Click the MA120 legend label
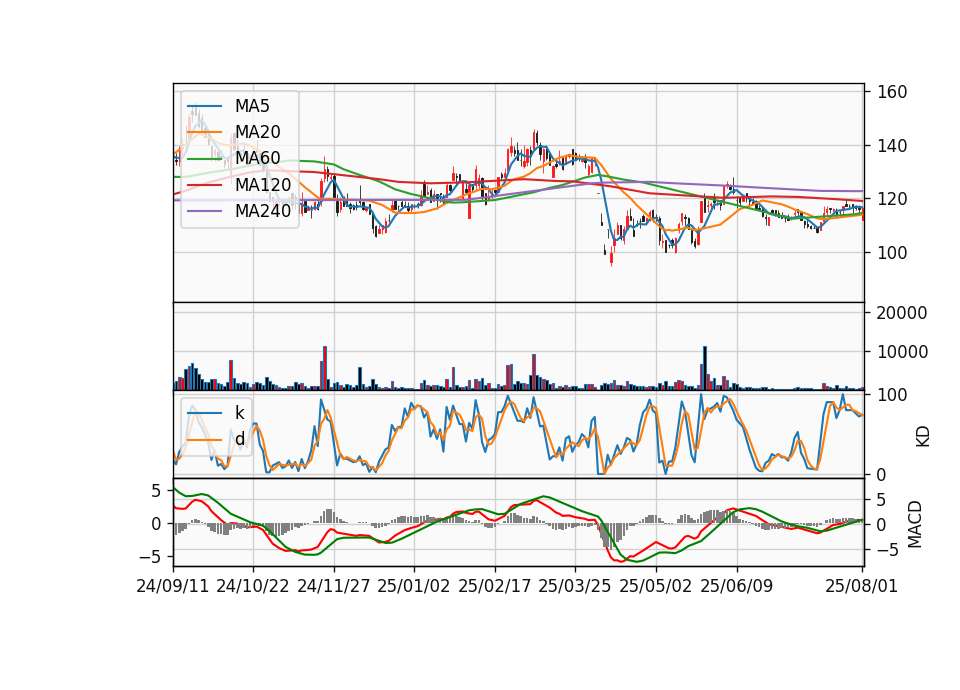Image resolution: width=960 pixels, height=690 pixels. [x=263, y=184]
